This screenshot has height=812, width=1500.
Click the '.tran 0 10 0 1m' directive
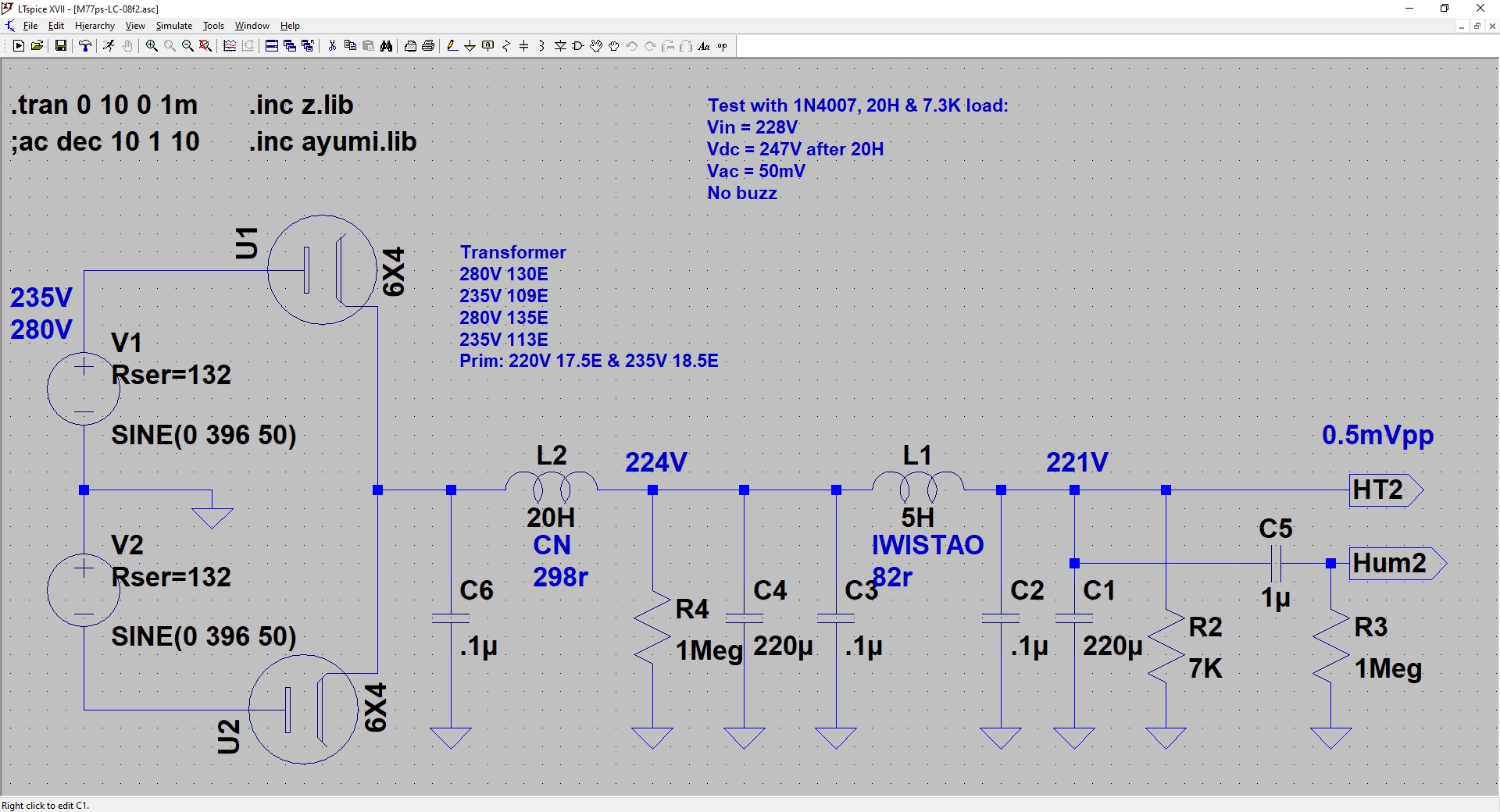tap(105, 105)
